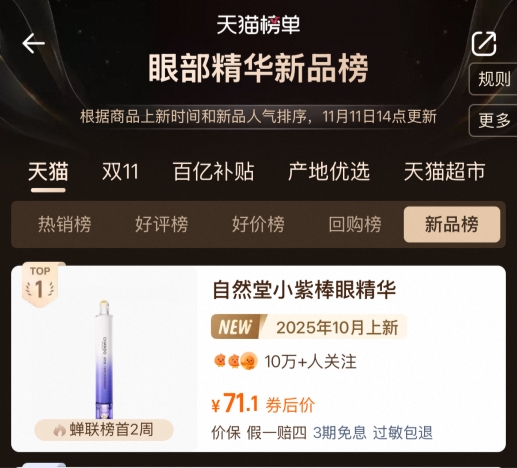This screenshot has width=517, height=468.
Task: Tap the flame icon beside 蝉联榜首2周
Action: [60, 430]
